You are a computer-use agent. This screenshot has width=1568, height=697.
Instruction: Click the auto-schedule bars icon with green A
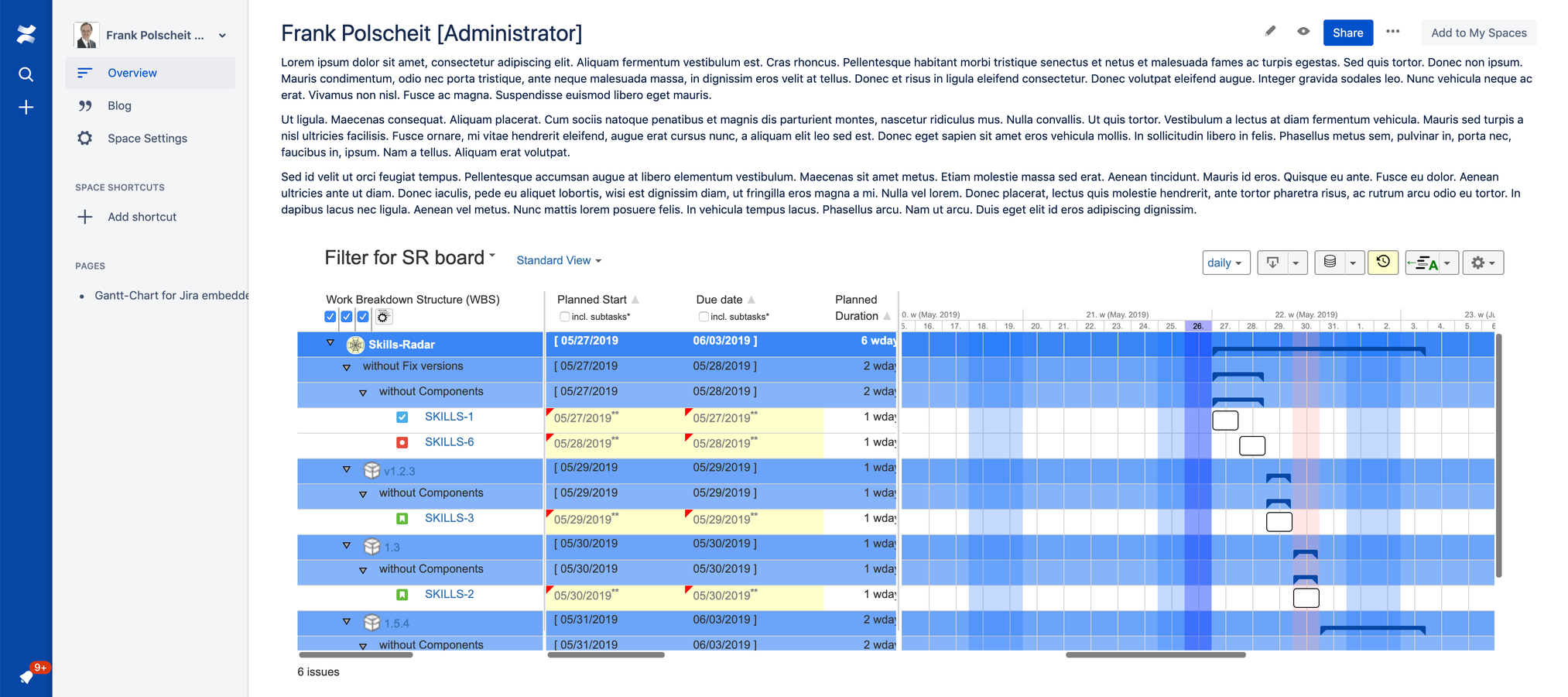[1422, 263]
